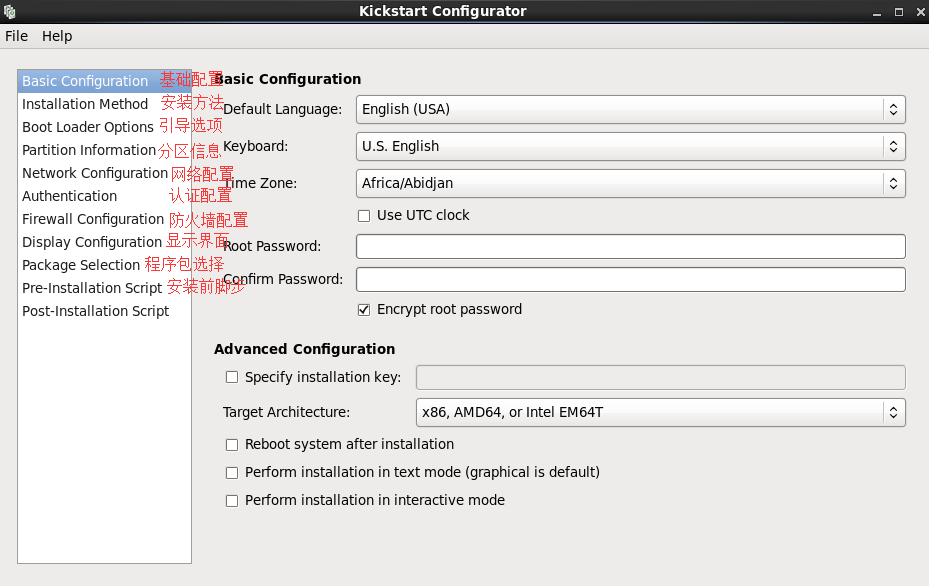Open the Help menu
This screenshot has width=929, height=586.
point(57,36)
